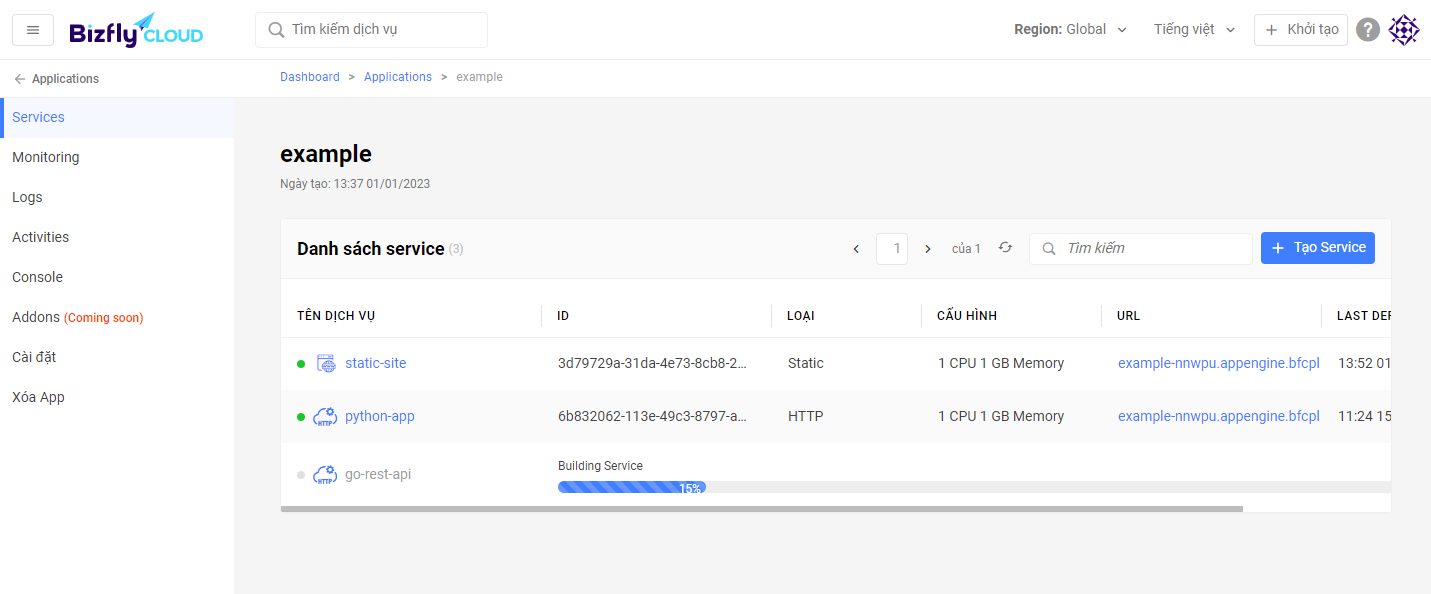This screenshot has height=594, width=1431.
Task: Click the Khởi tạo create button
Action: (x=1301, y=30)
